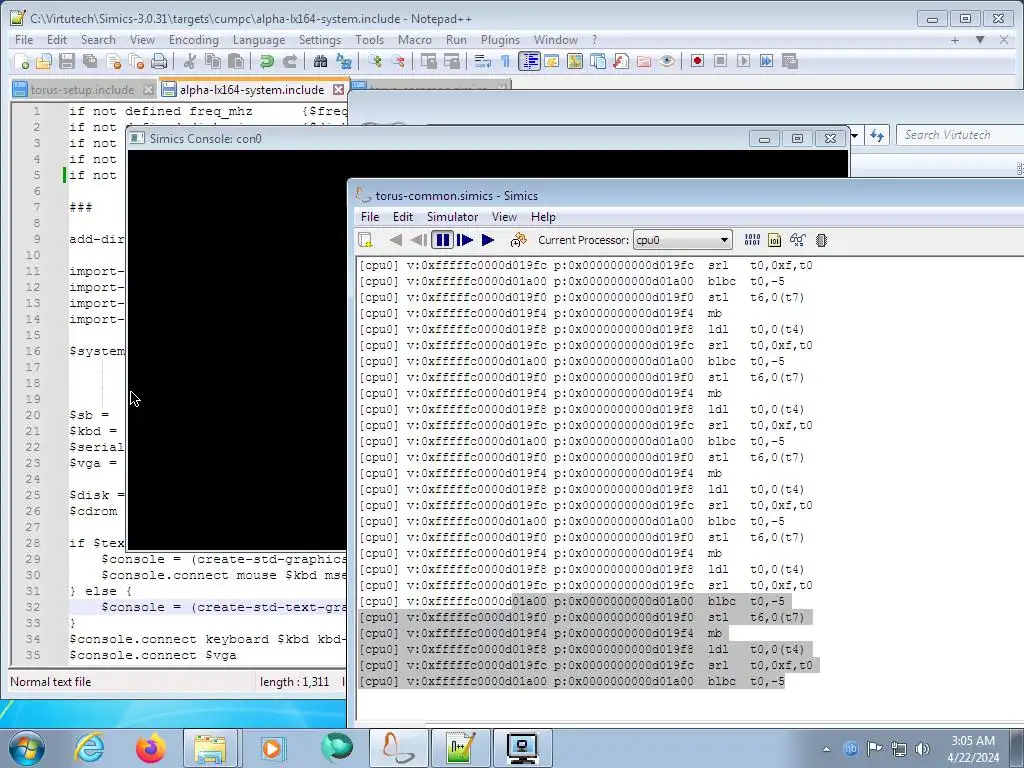The width and height of the screenshot is (1024, 768).
Task: Redo the edit in Notepad++
Action: 289,61
